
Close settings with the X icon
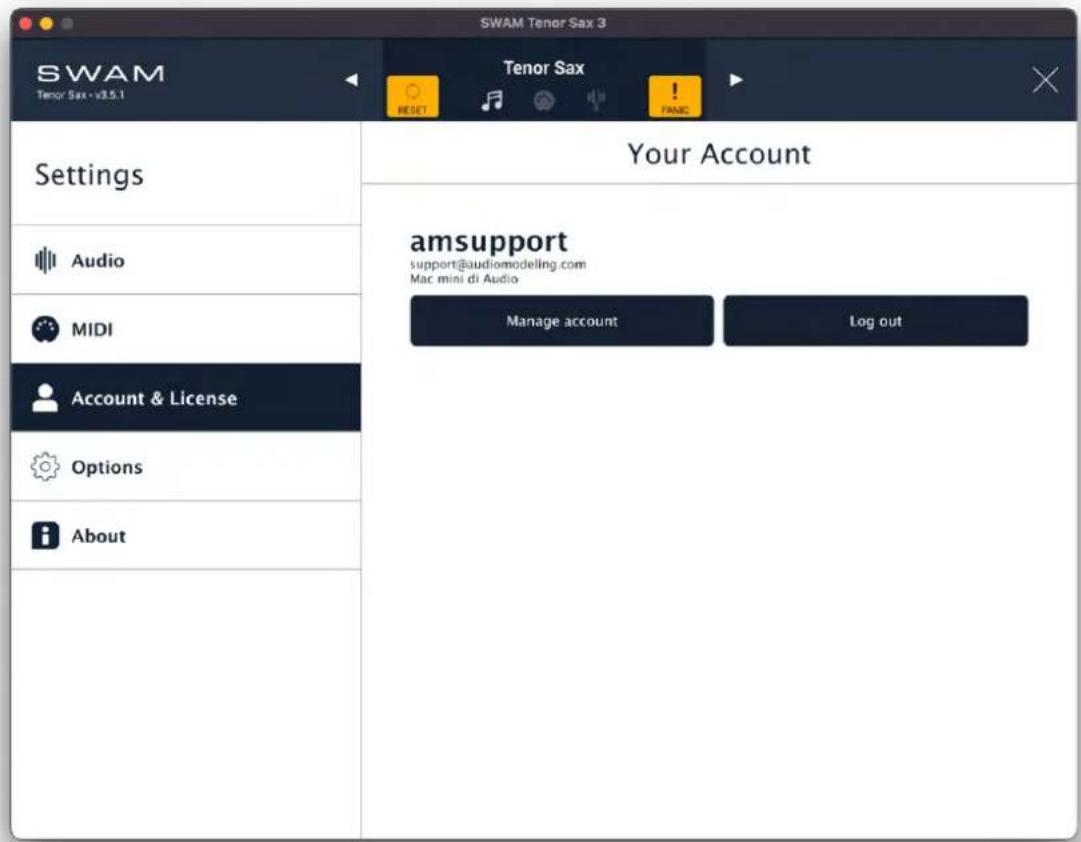tap(1045, 80)
